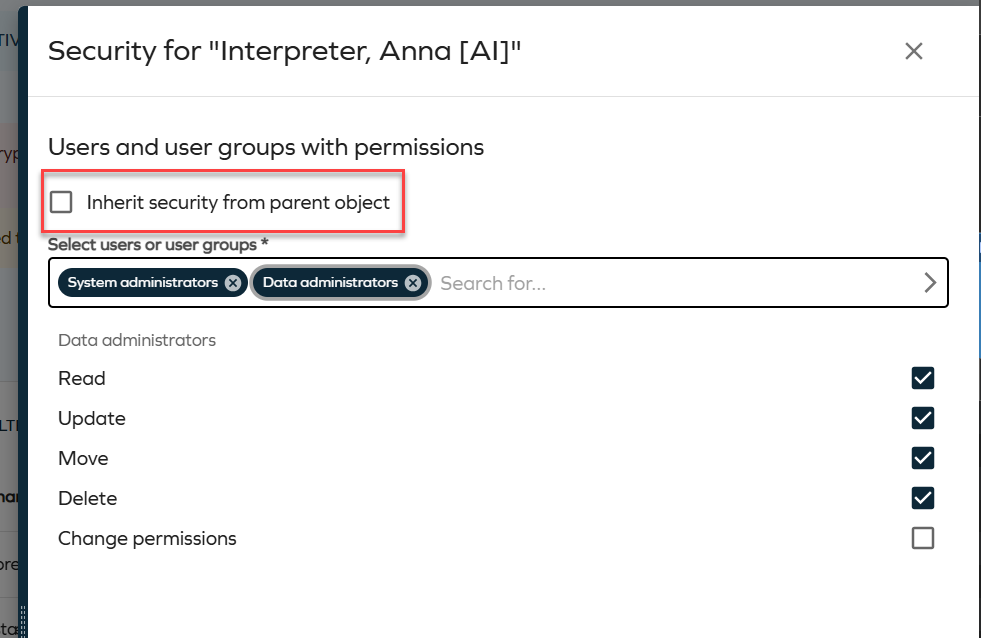
Task: Click the "Read" permission row label
Action: 81,378
